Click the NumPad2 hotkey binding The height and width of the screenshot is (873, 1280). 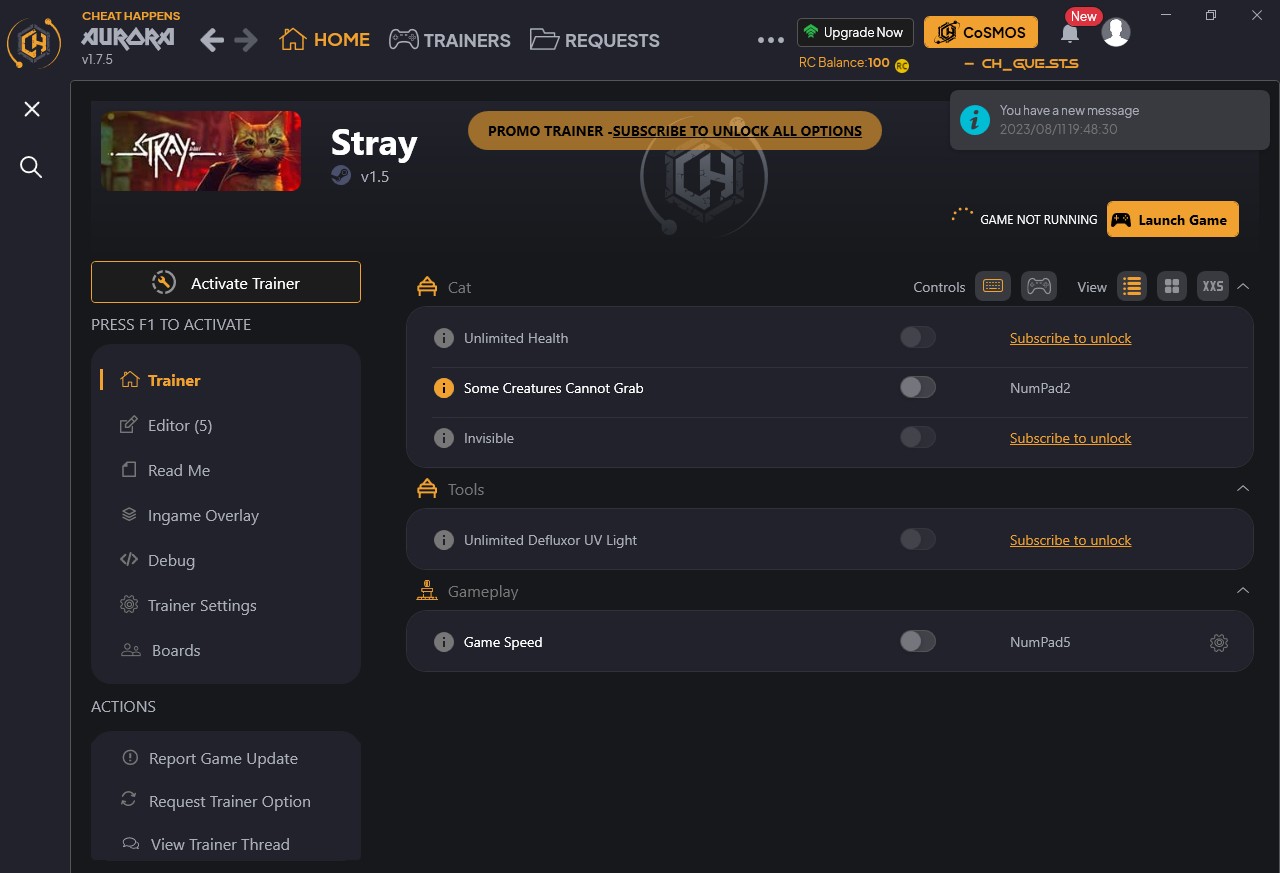click(1040, 388)
